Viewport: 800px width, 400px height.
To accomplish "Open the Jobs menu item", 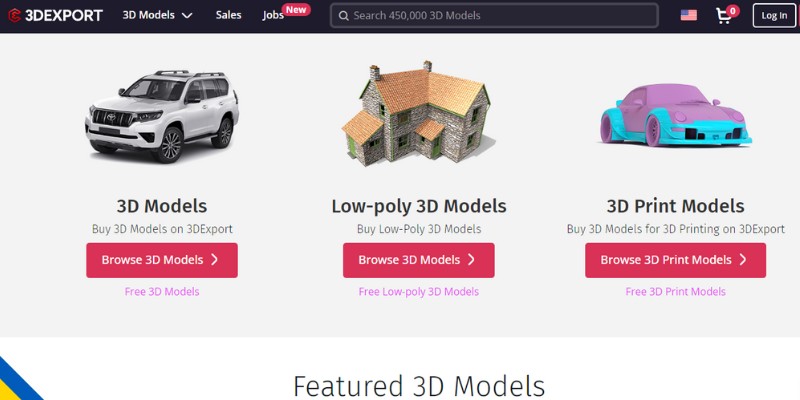I will click(x=273, y=16).
